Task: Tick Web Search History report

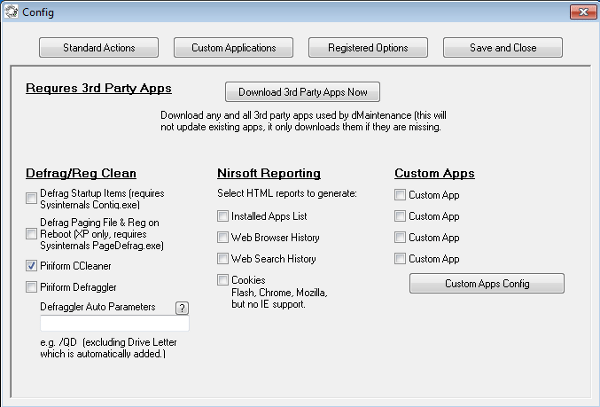Action: click(x=223, y=259)
